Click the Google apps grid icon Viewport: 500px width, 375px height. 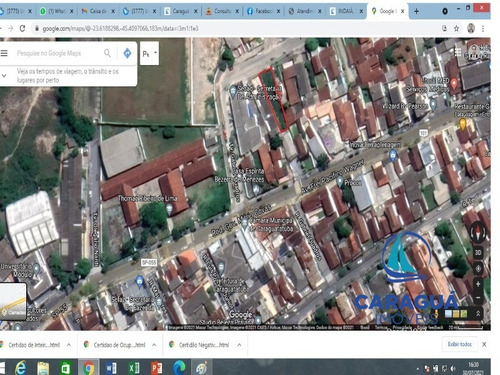click(x=458, y=52)
